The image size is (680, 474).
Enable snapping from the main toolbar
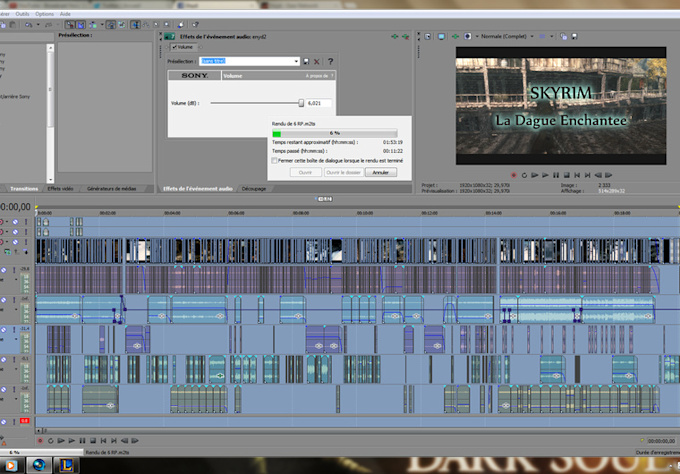(x=69, y=25)
